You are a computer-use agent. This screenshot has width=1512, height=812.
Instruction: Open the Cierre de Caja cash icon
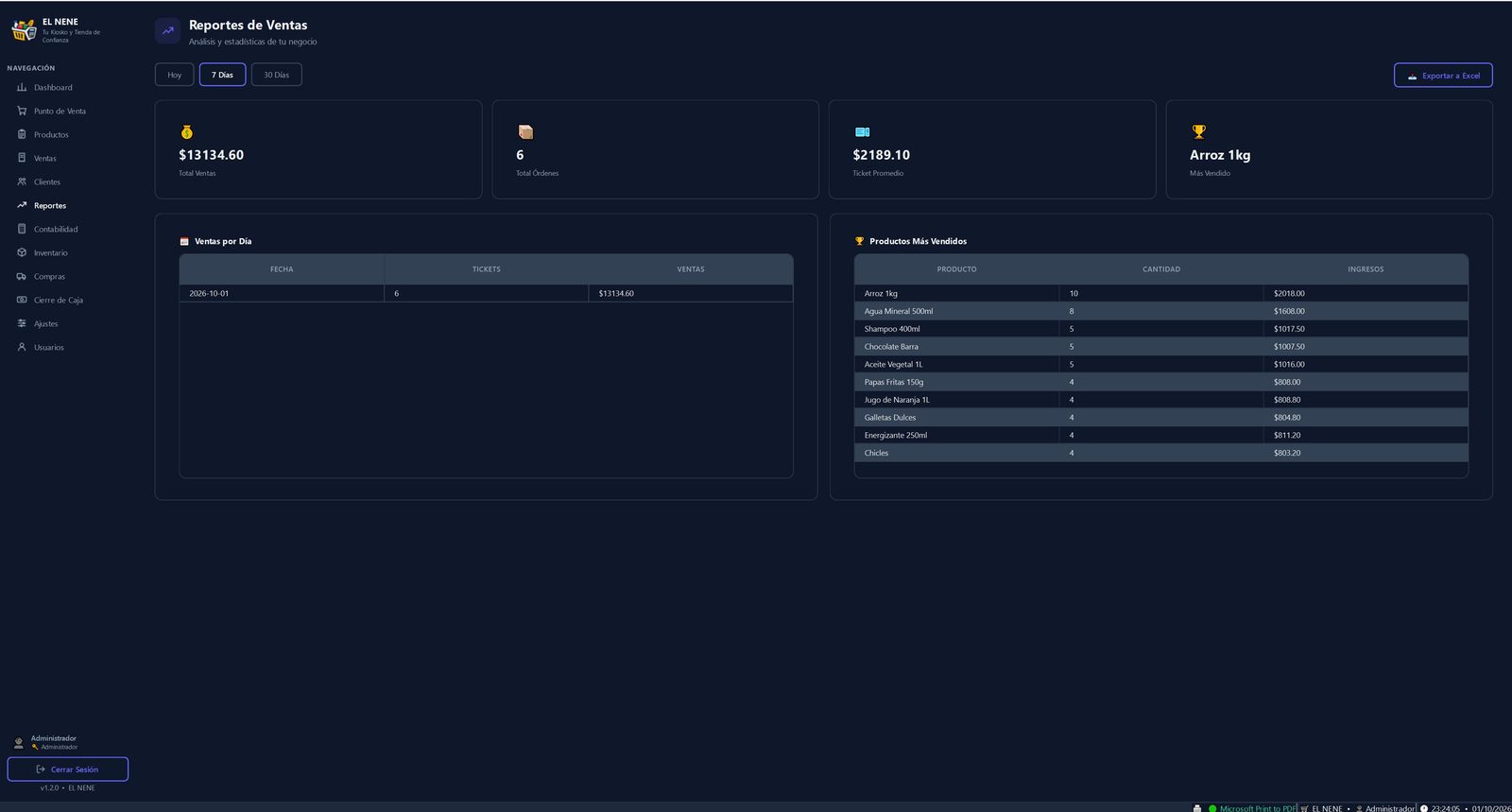22,300
